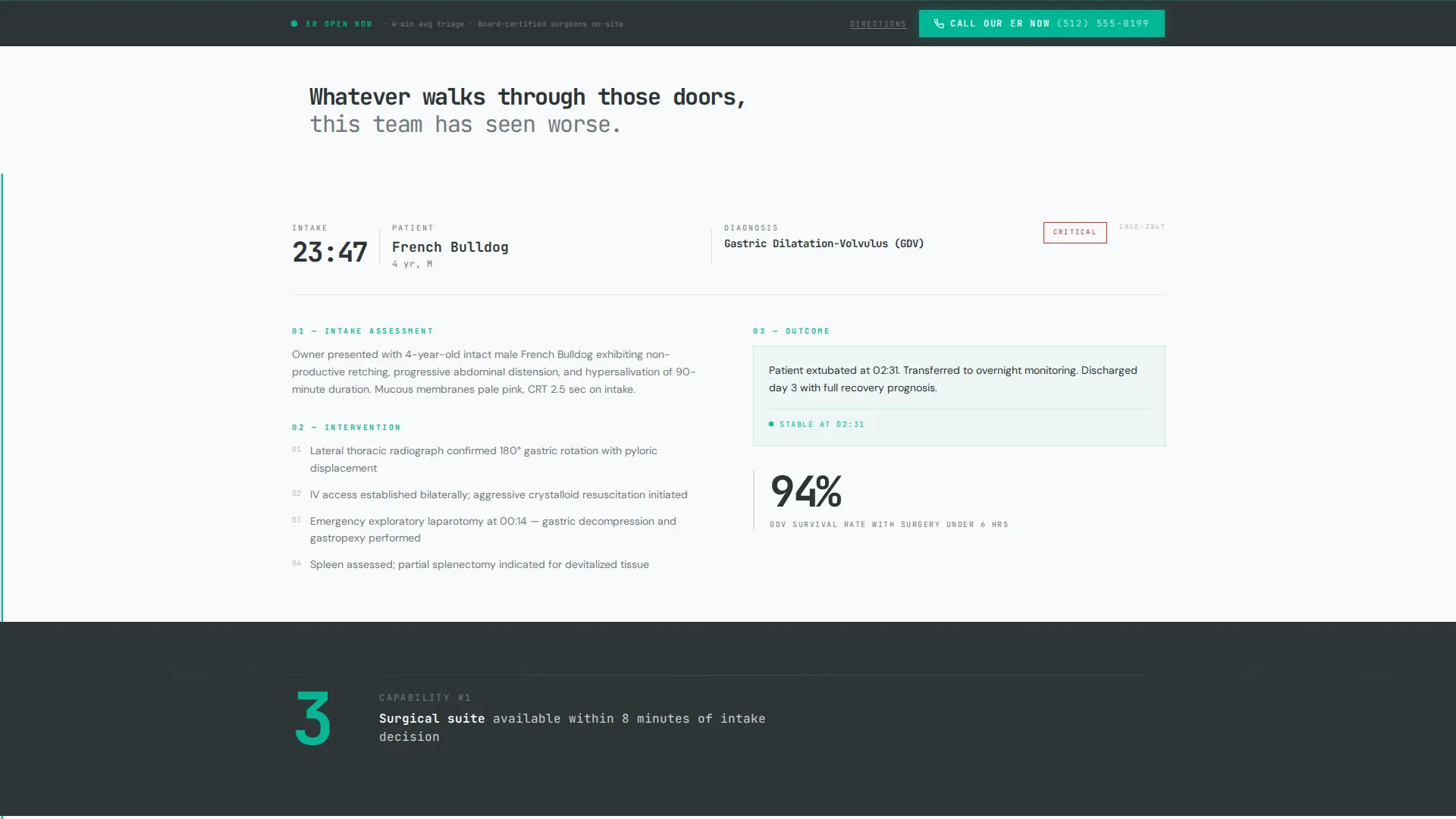
Task: Select the Critical status badge
Action: 1075,232
